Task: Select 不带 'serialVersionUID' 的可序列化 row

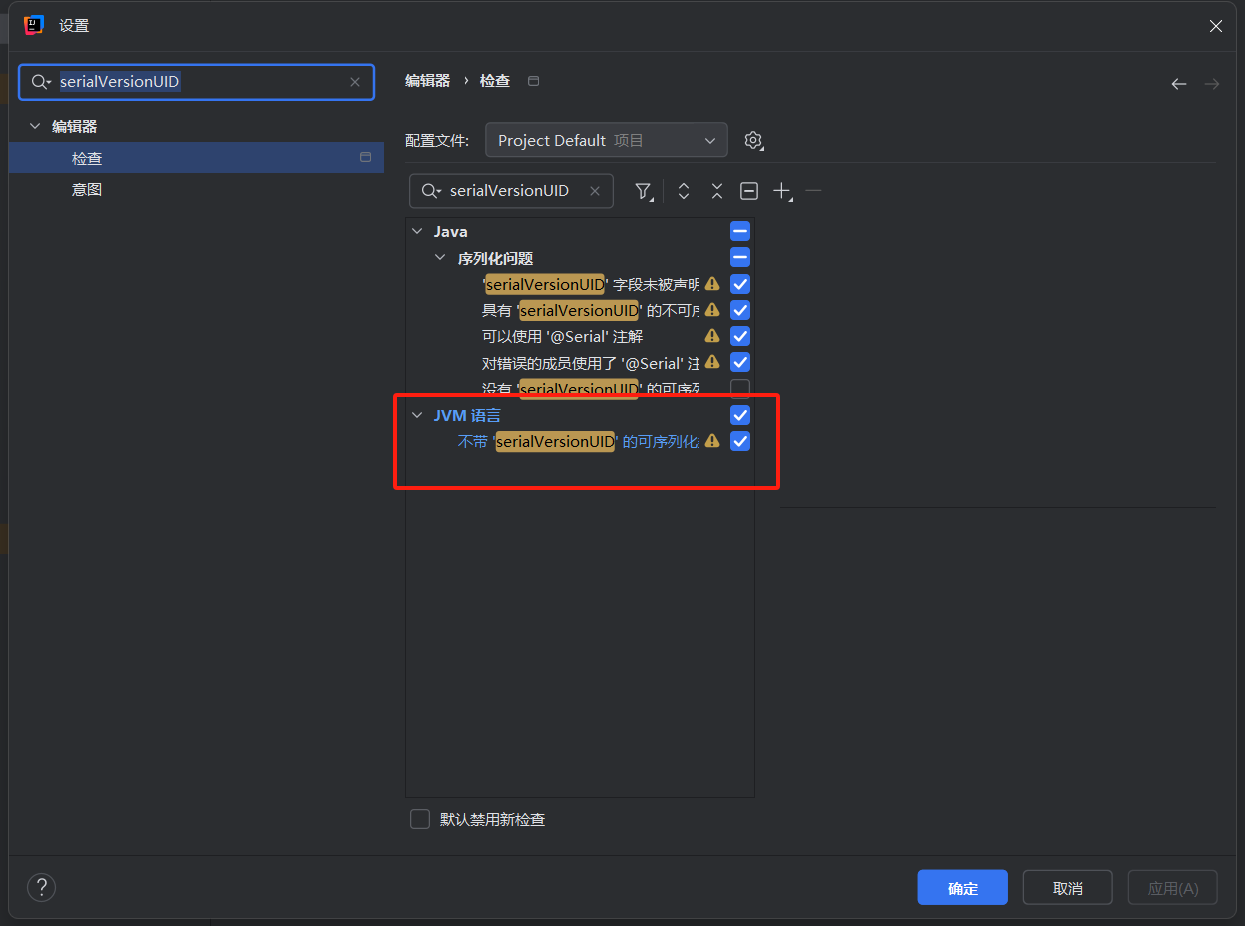Action: [578, 441]
